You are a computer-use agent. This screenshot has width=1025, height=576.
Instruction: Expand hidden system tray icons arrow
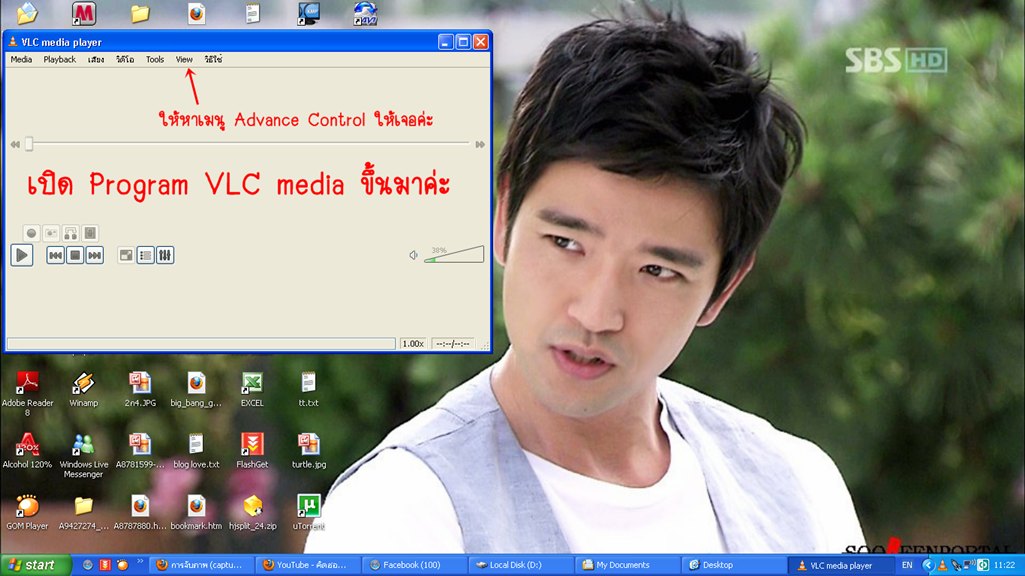pyautogui.click(x=927, y=565)
